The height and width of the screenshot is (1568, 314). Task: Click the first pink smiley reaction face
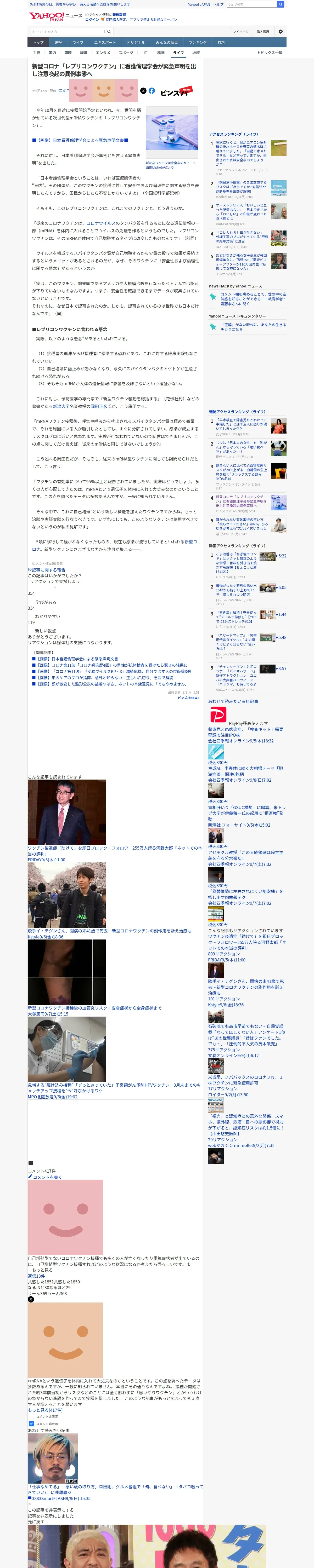point(81,91)
